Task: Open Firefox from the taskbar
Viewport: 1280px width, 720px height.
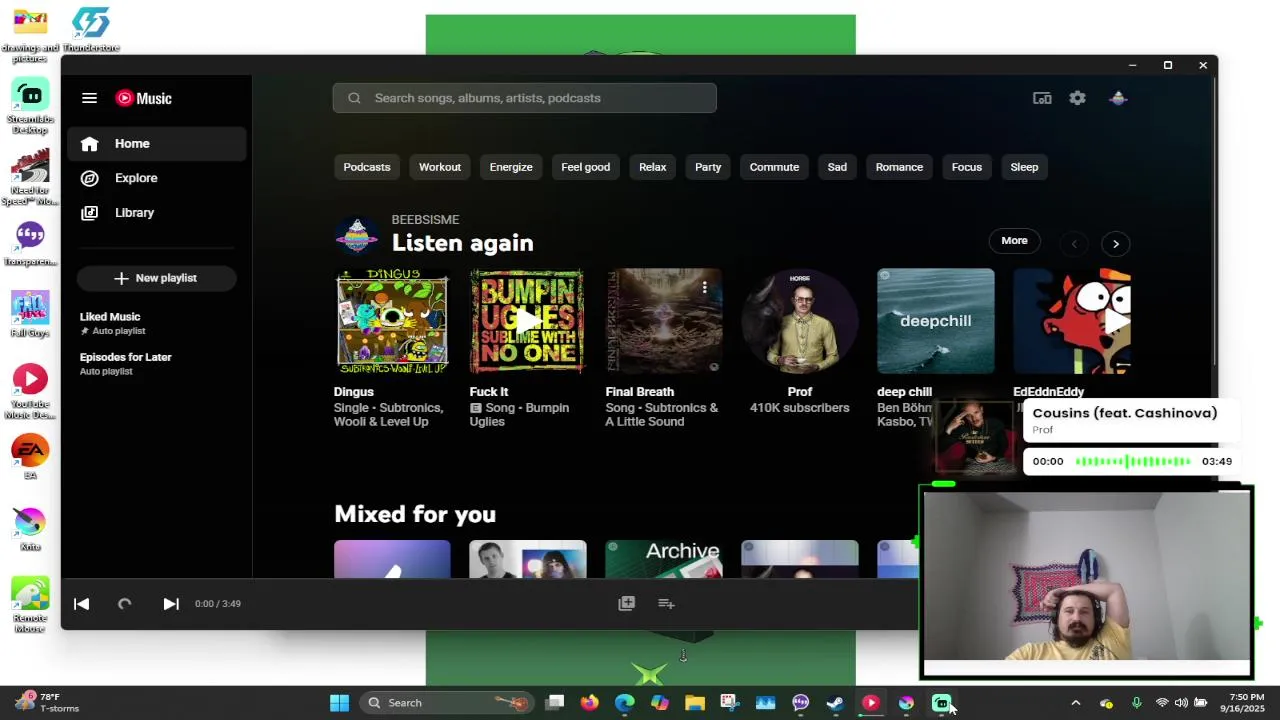Action: (x=589, y=703)
